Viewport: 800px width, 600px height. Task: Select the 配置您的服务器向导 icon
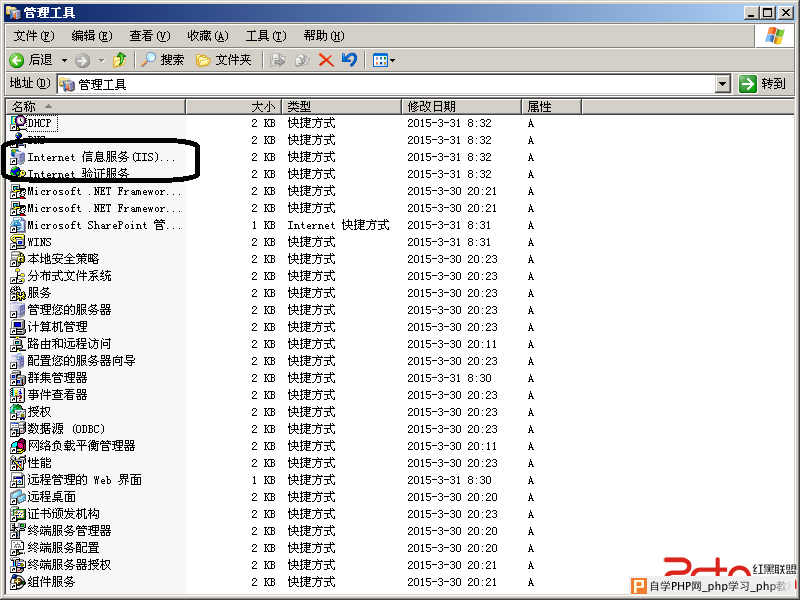(18, 361)
